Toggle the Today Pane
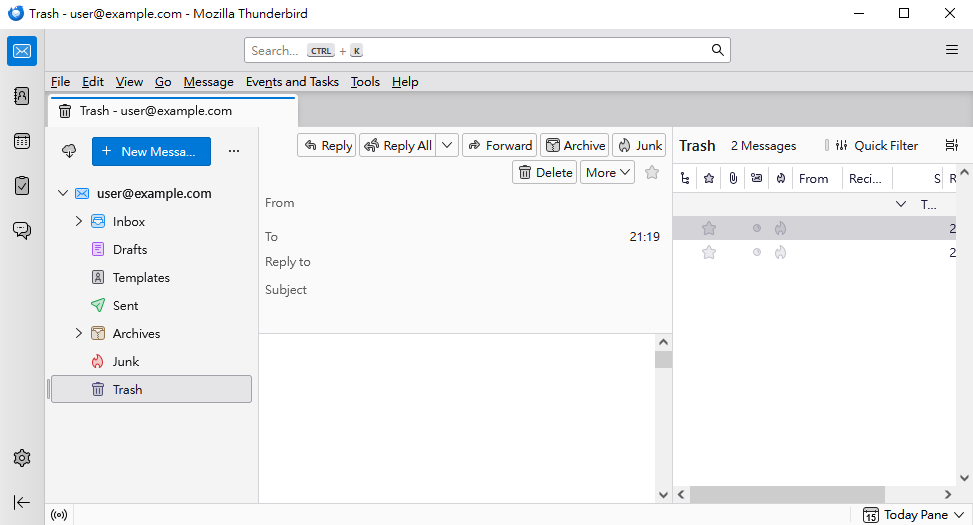Viewport: 973px width, 525px height. (x=913, y=515)
